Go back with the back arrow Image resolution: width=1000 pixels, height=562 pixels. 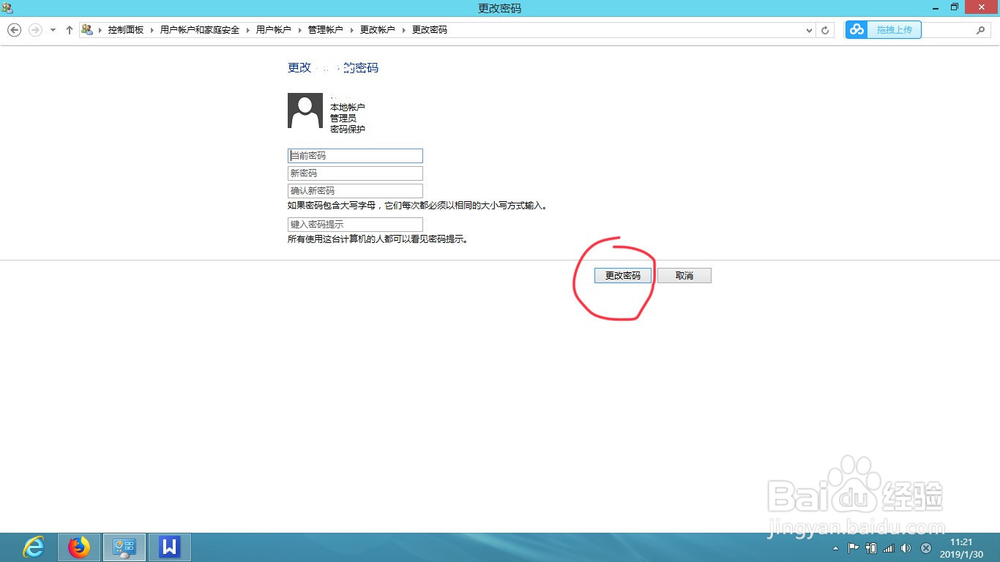14,30
